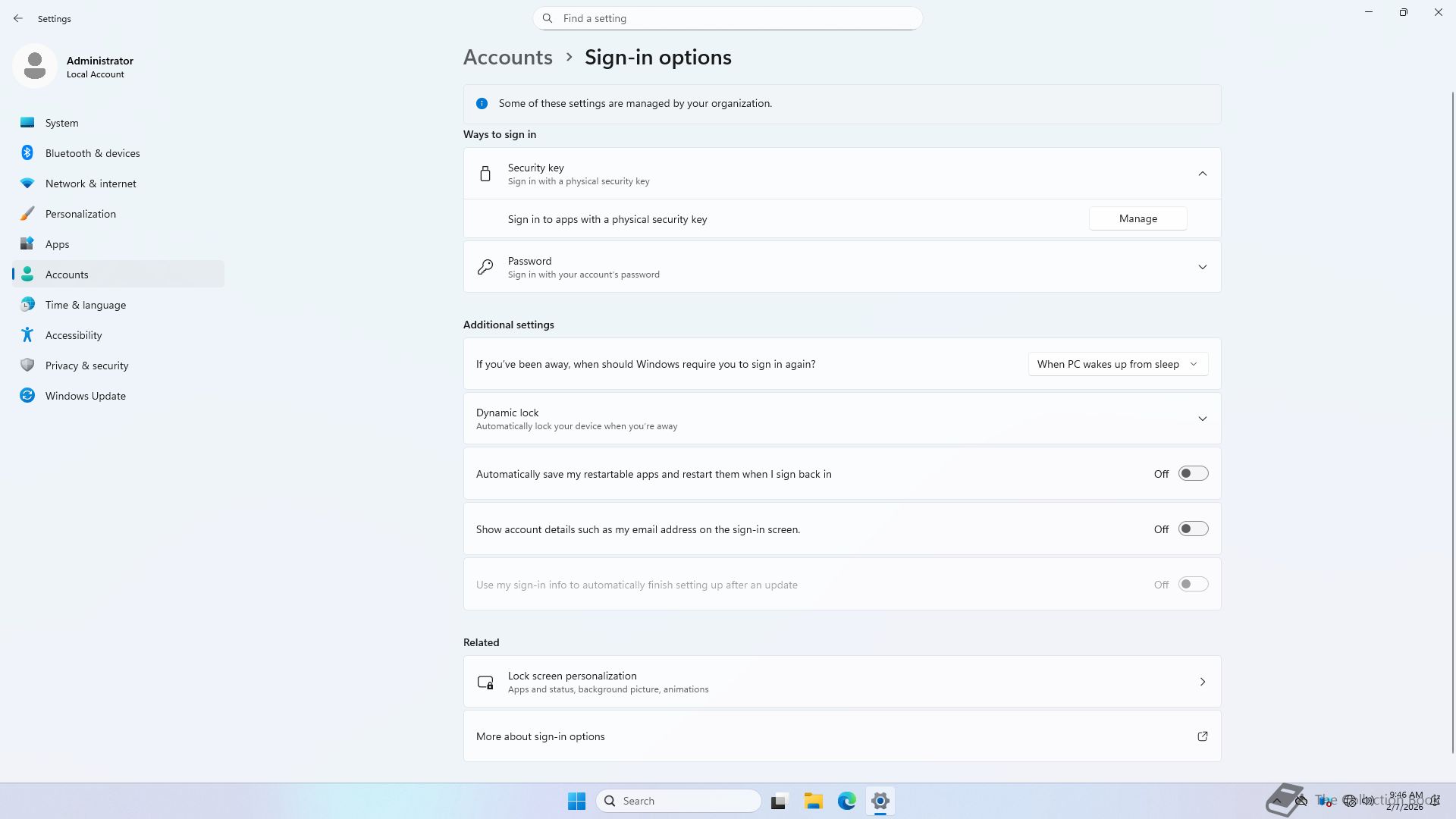The width and height of the screenshot is (1456, 819).
Task: Toggle show account details on sign-in screen
Action: click(1193, 529)
